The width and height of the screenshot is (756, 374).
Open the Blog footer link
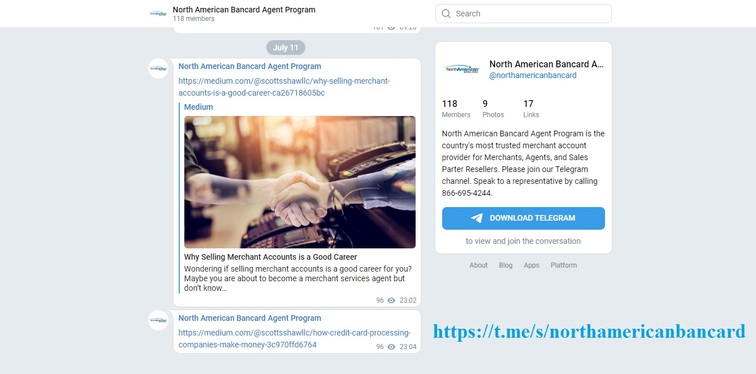[505, 265]
